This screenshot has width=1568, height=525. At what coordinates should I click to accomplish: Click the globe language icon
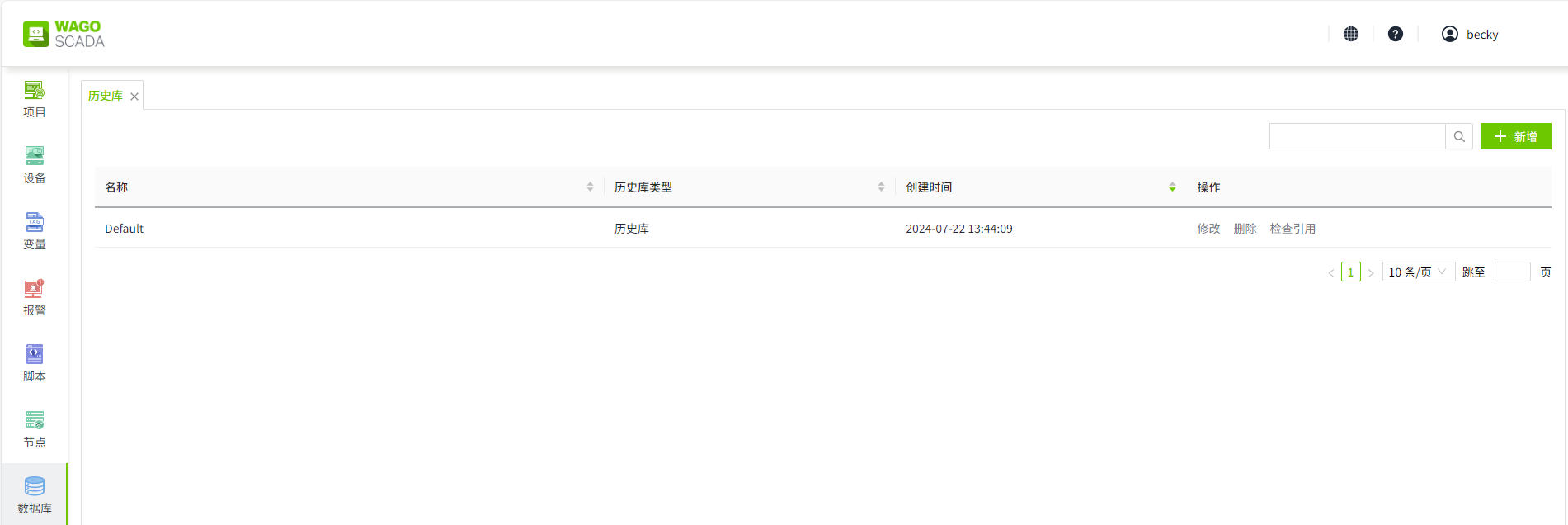coord(1351,34)
